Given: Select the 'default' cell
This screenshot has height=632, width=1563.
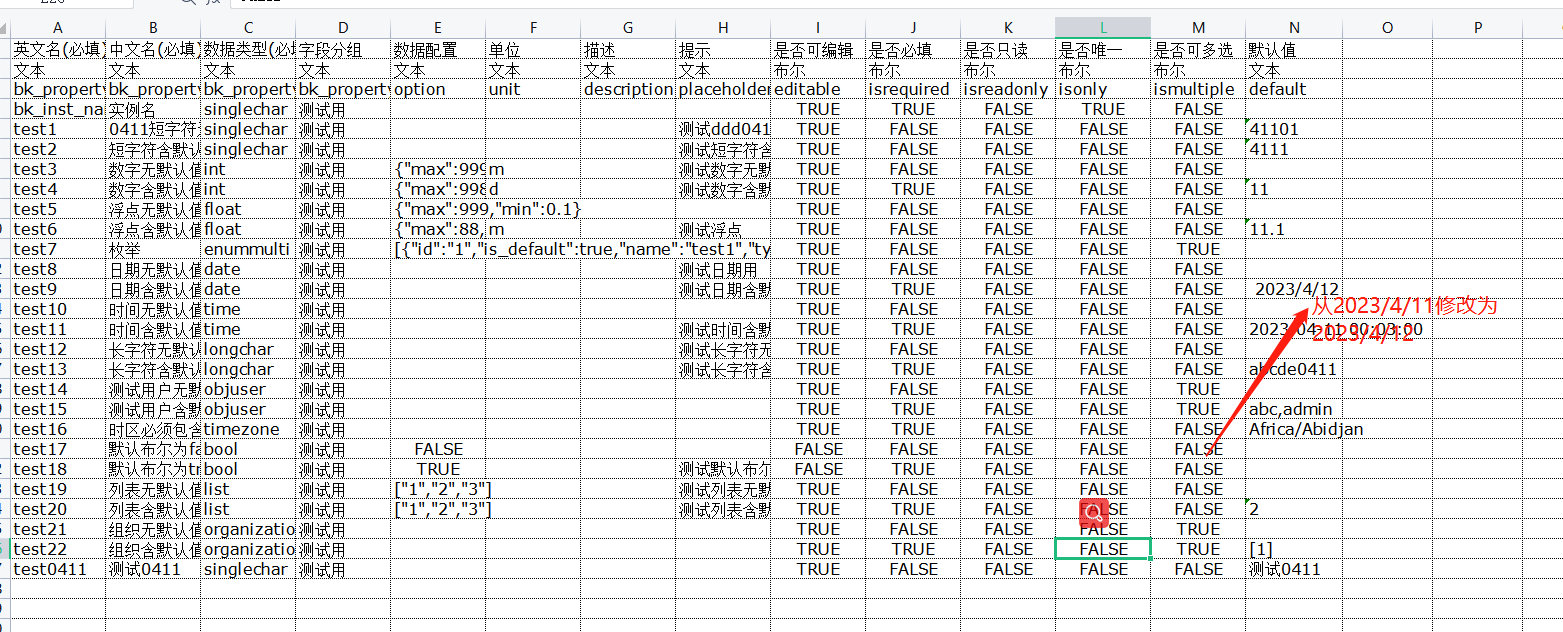Looking at the screenshot, I should pos(1293,89).
